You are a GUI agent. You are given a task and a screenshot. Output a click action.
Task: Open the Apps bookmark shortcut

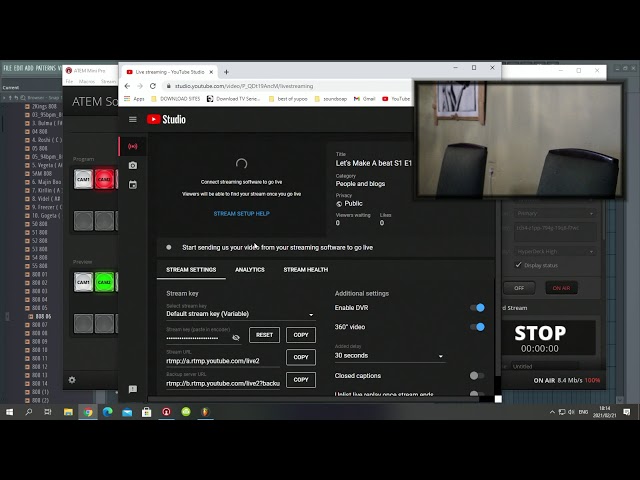tap(134, 99)
